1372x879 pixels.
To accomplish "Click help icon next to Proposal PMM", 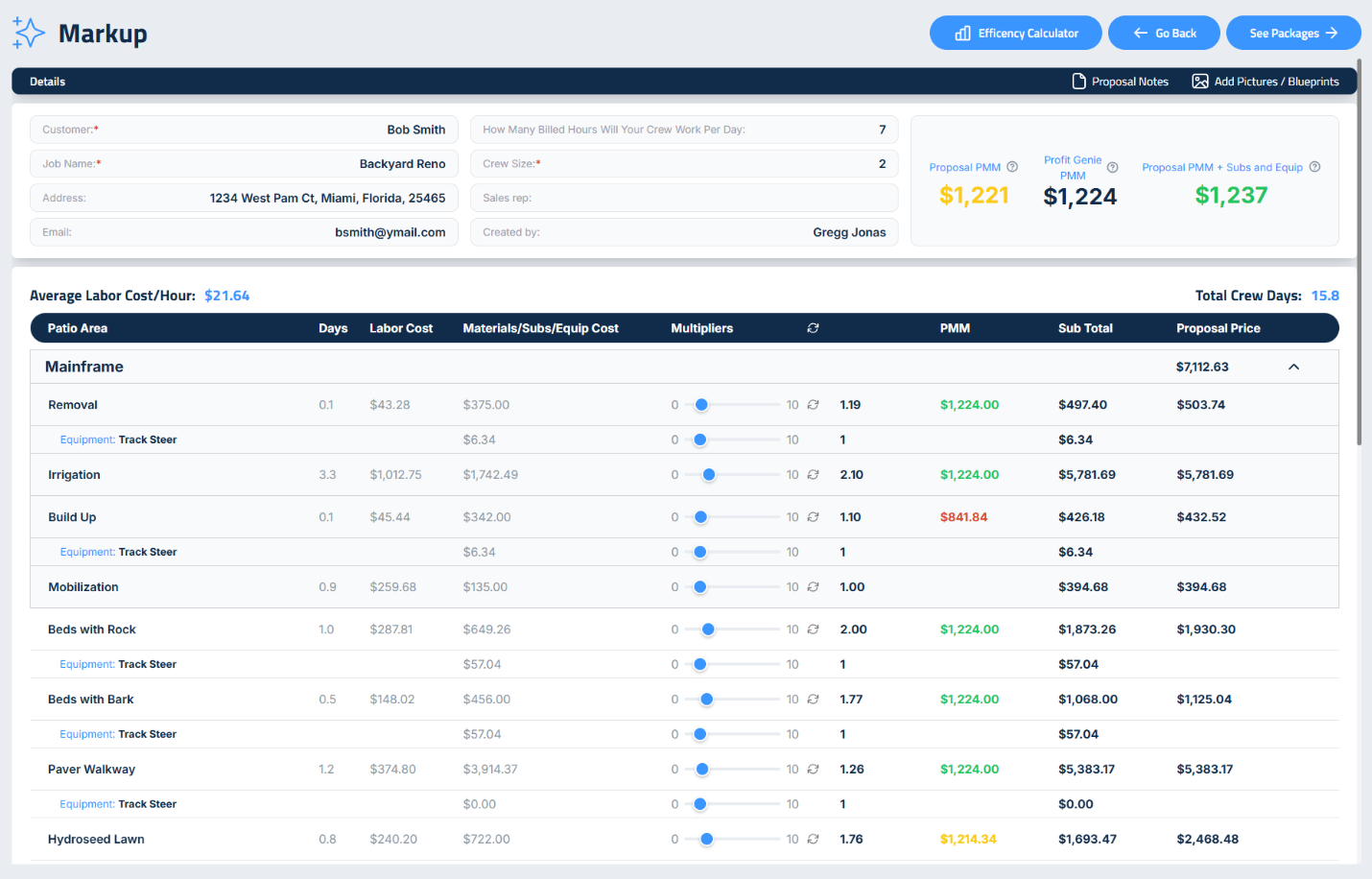I will pyautogui.click(x=1012, y=167).
